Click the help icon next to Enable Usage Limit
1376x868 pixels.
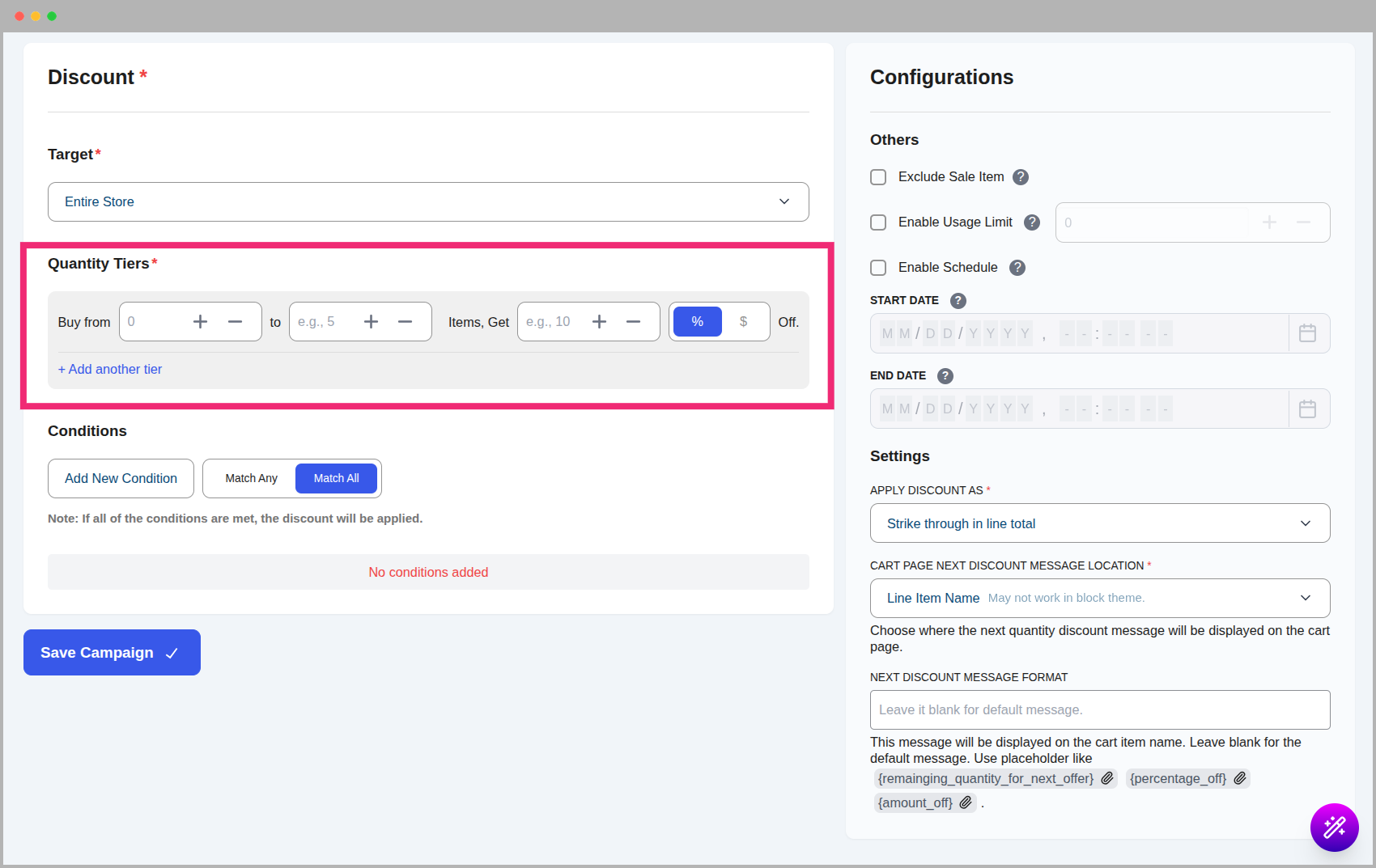[1031, 222]
